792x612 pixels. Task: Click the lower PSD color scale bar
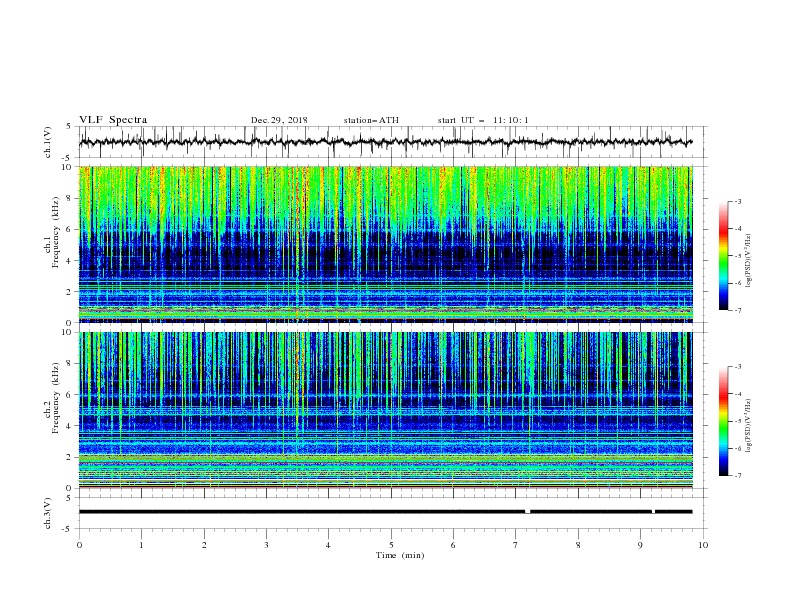pyautogui.click(x=723, y=421)
